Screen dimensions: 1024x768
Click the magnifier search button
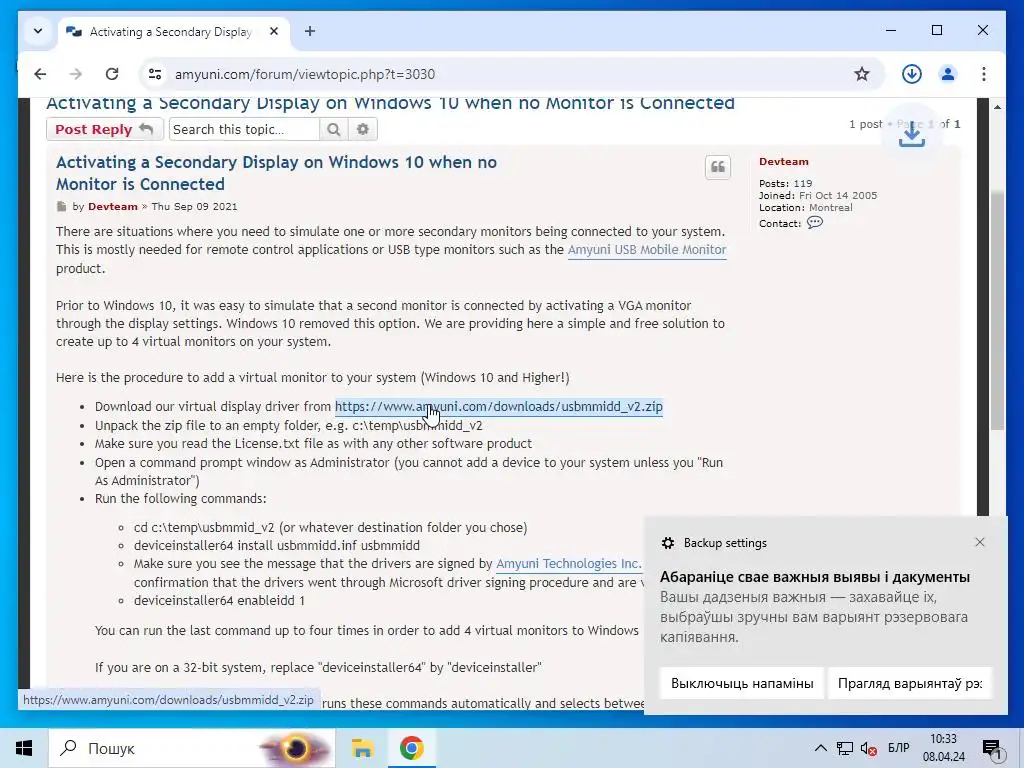[334, 129]
